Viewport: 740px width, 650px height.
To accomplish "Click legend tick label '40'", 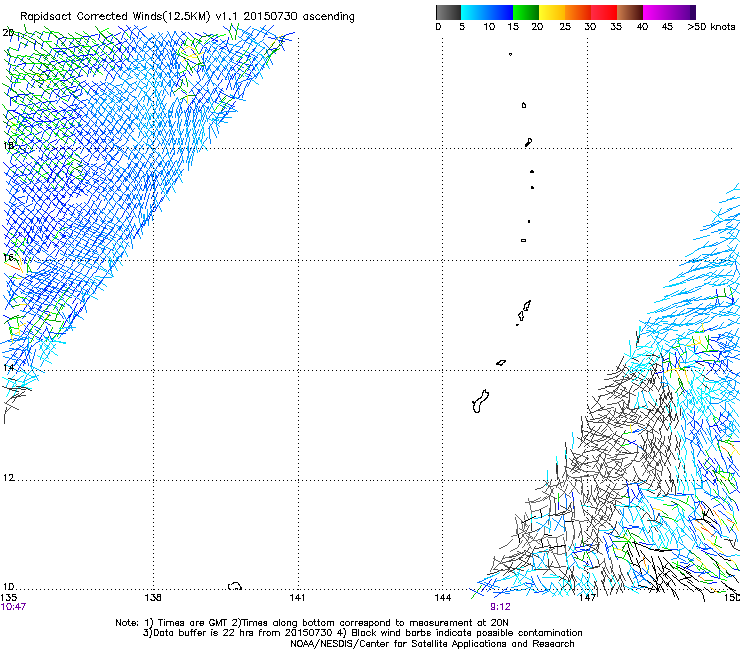I will [642, 27].
